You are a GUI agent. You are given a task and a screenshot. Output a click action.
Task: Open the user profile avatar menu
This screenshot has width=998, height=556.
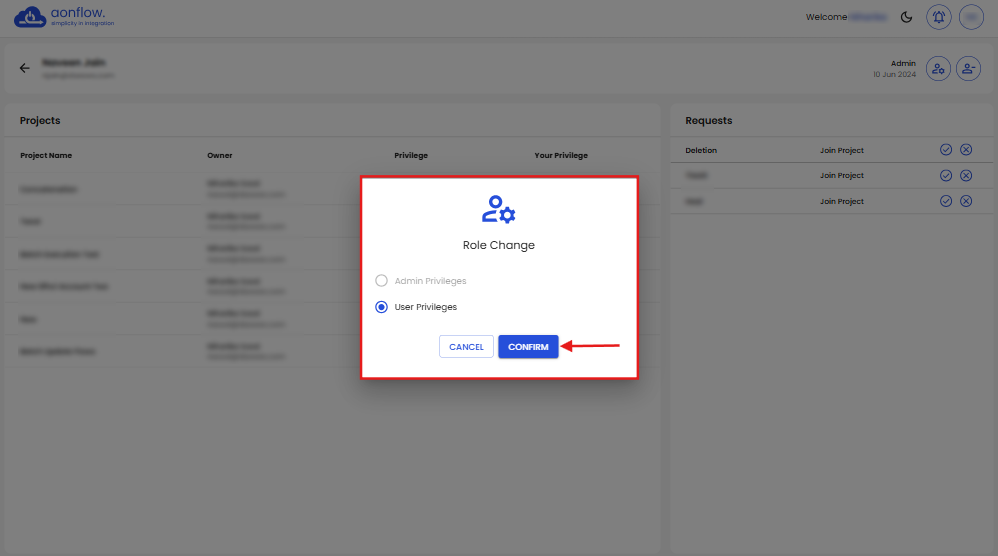click(x=970, y=17)
